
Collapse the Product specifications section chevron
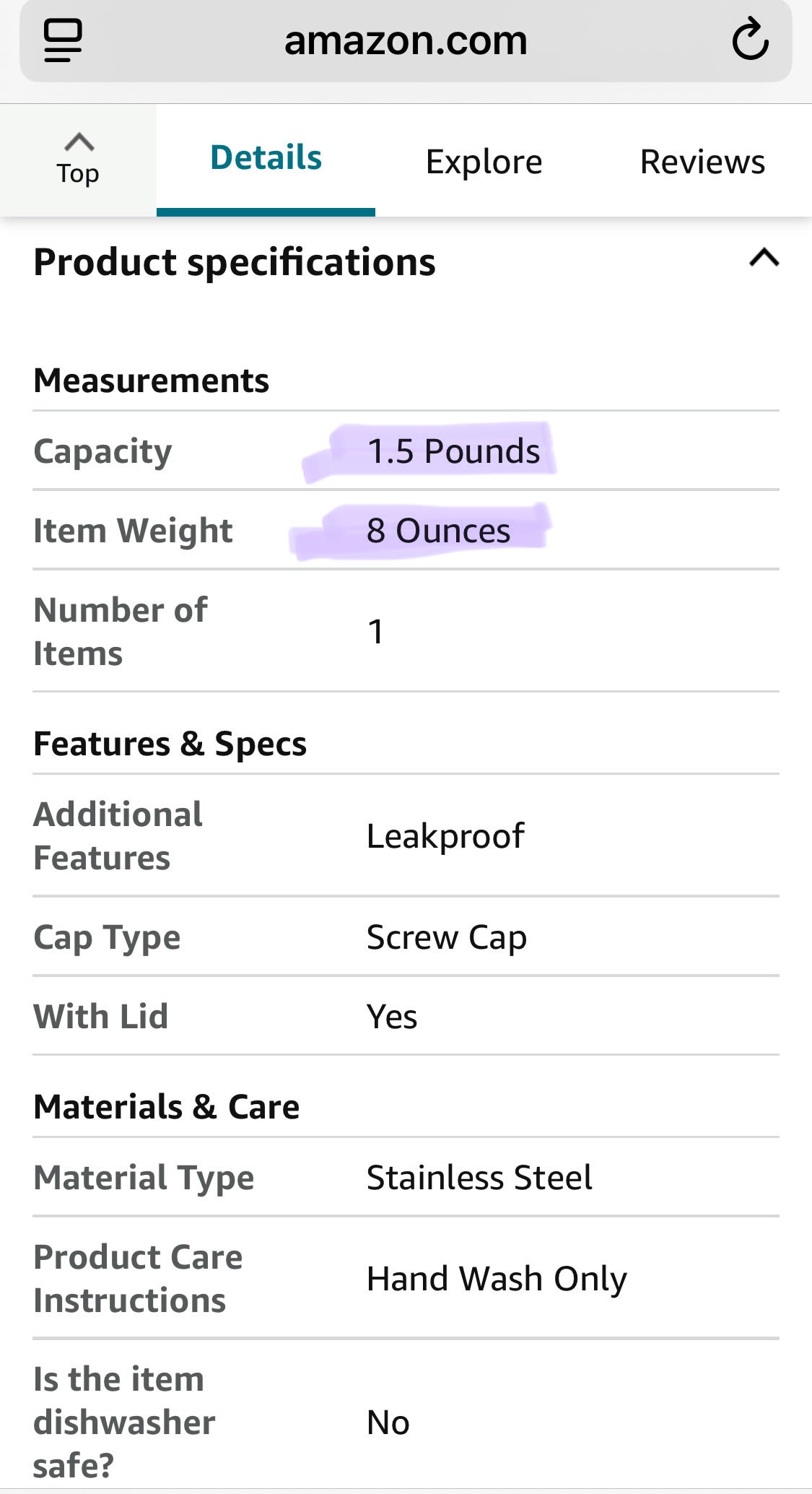pos(764,258)
